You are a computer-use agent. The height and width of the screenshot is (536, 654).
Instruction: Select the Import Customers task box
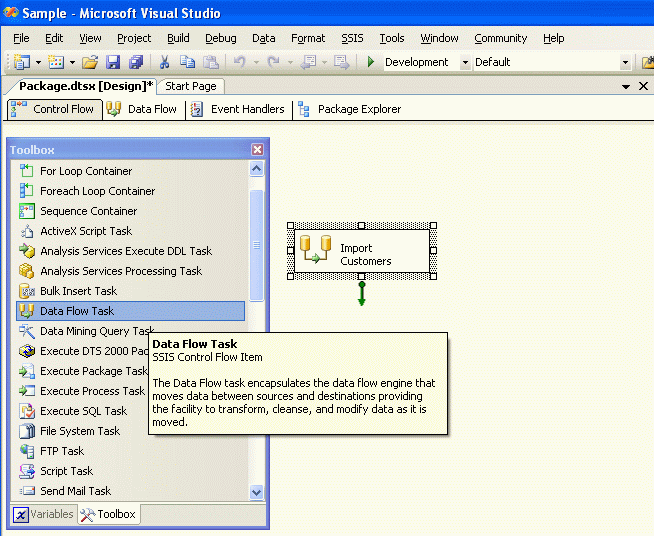[x=362, y=251]
